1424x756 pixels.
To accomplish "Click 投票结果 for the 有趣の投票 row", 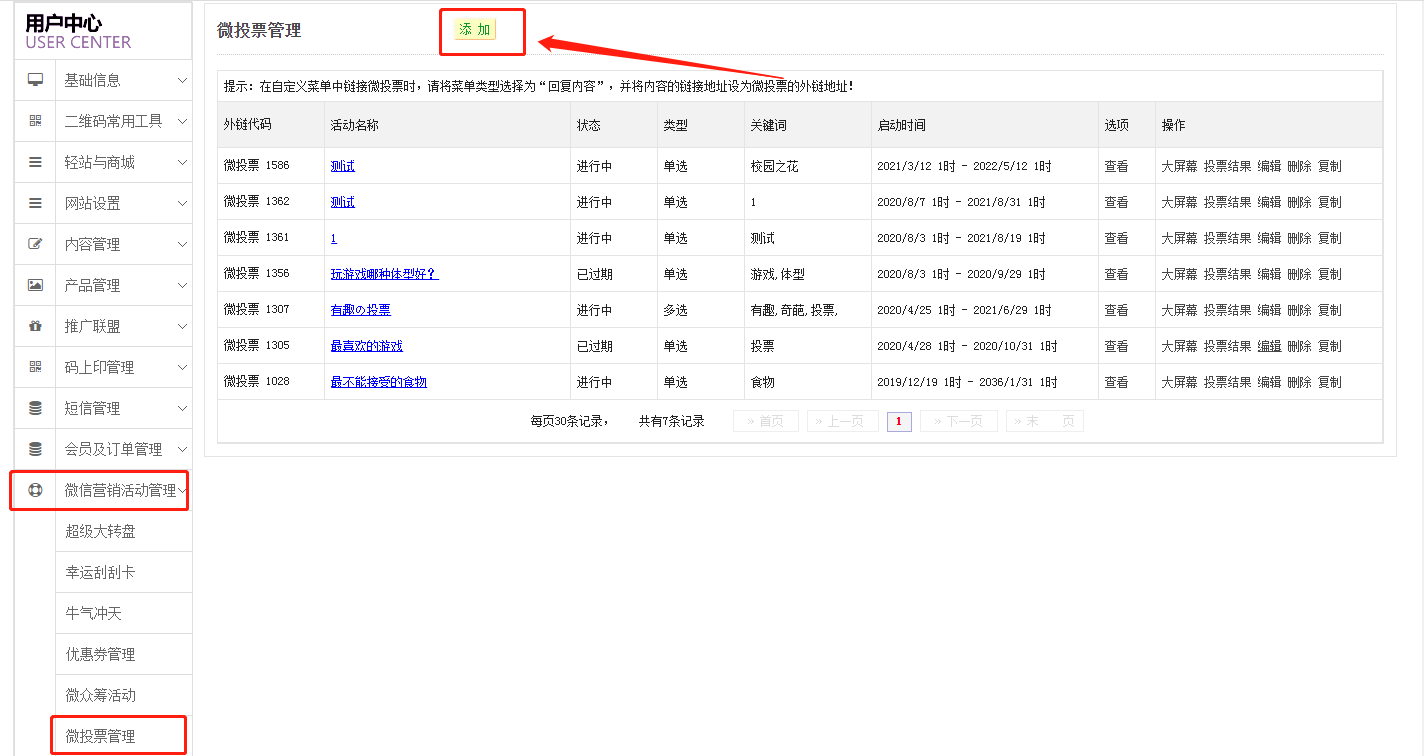I will [1227, 310].
